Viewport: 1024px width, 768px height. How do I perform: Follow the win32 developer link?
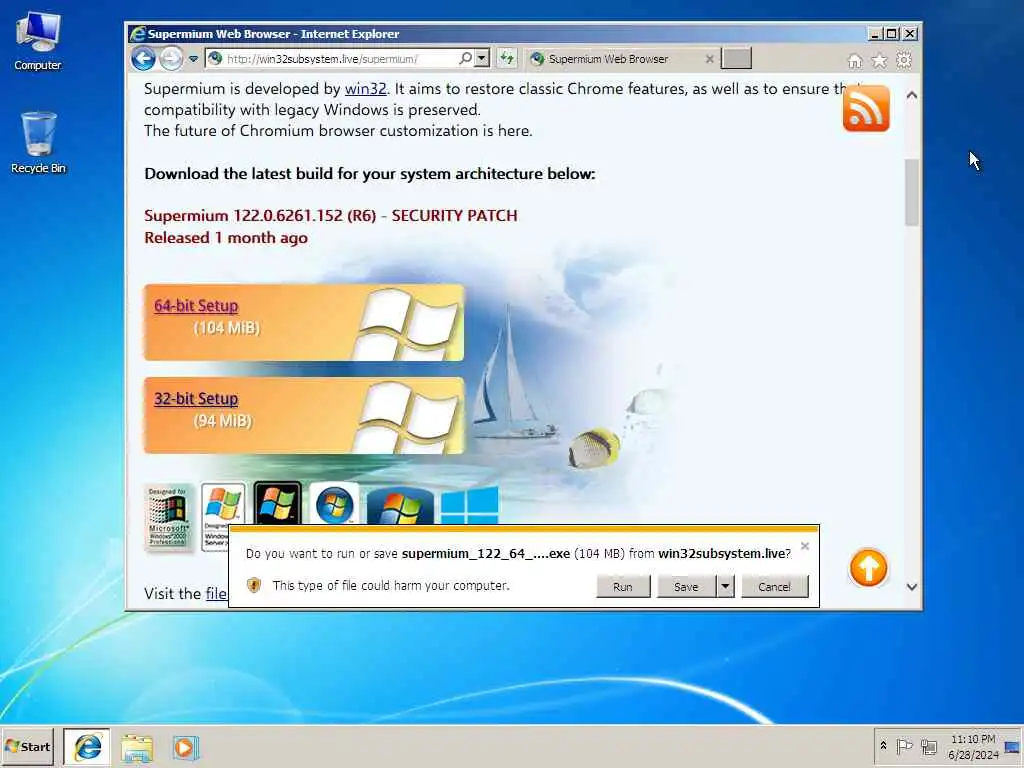pos(366,89)
